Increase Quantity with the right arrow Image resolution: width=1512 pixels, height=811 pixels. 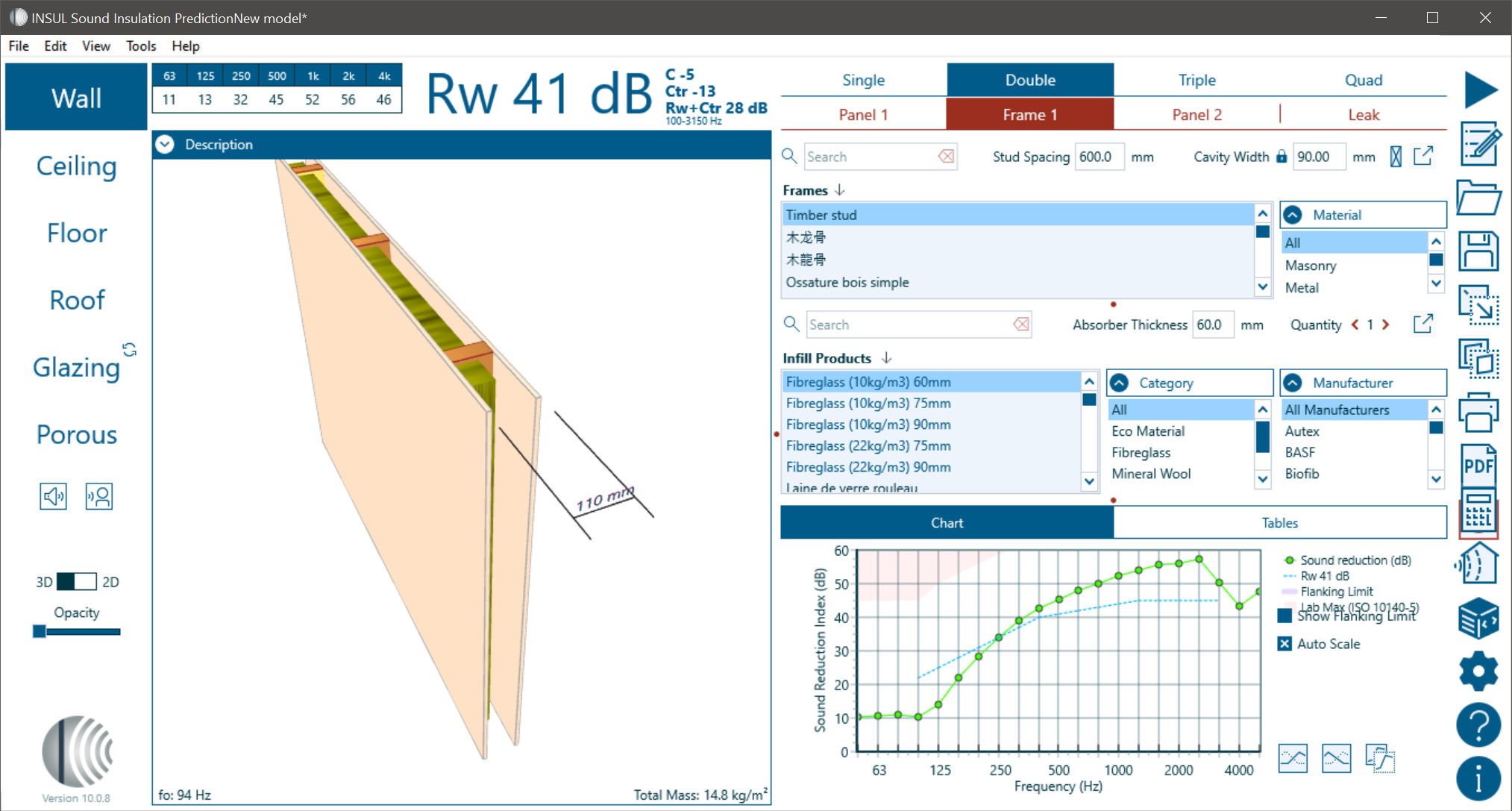coord(1385,325)
